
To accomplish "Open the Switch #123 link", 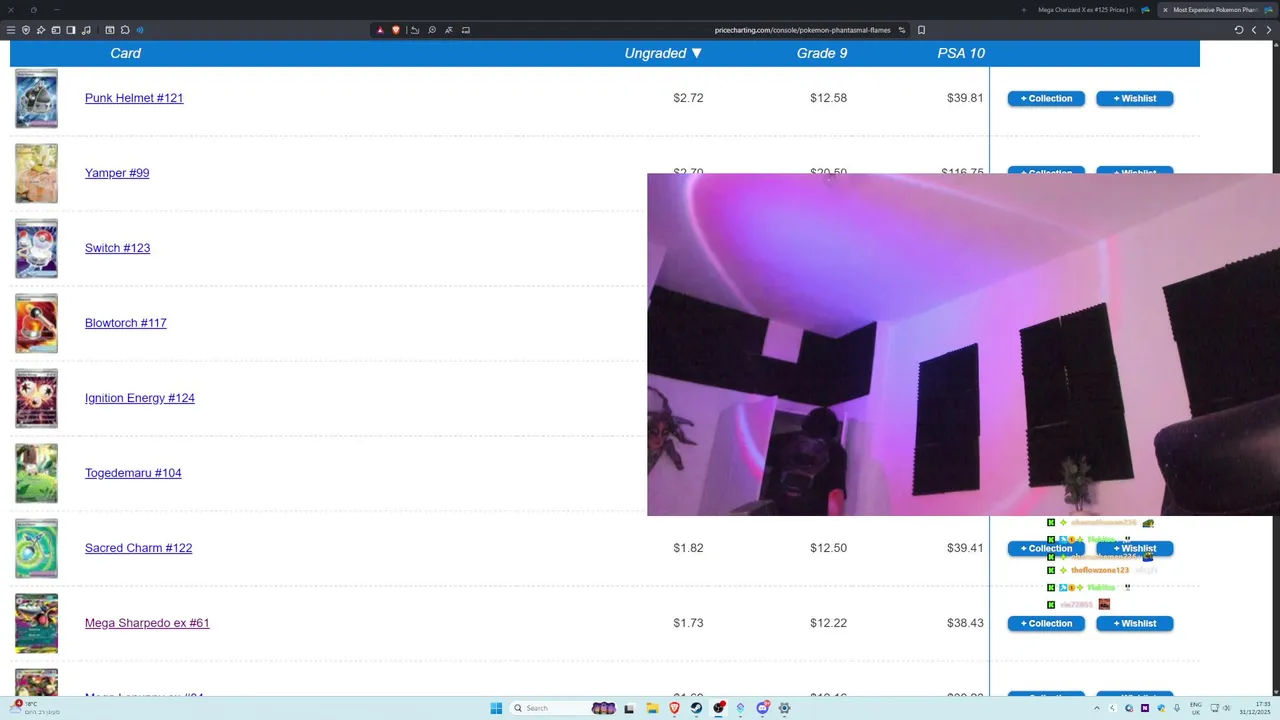I will coord(117,248).
